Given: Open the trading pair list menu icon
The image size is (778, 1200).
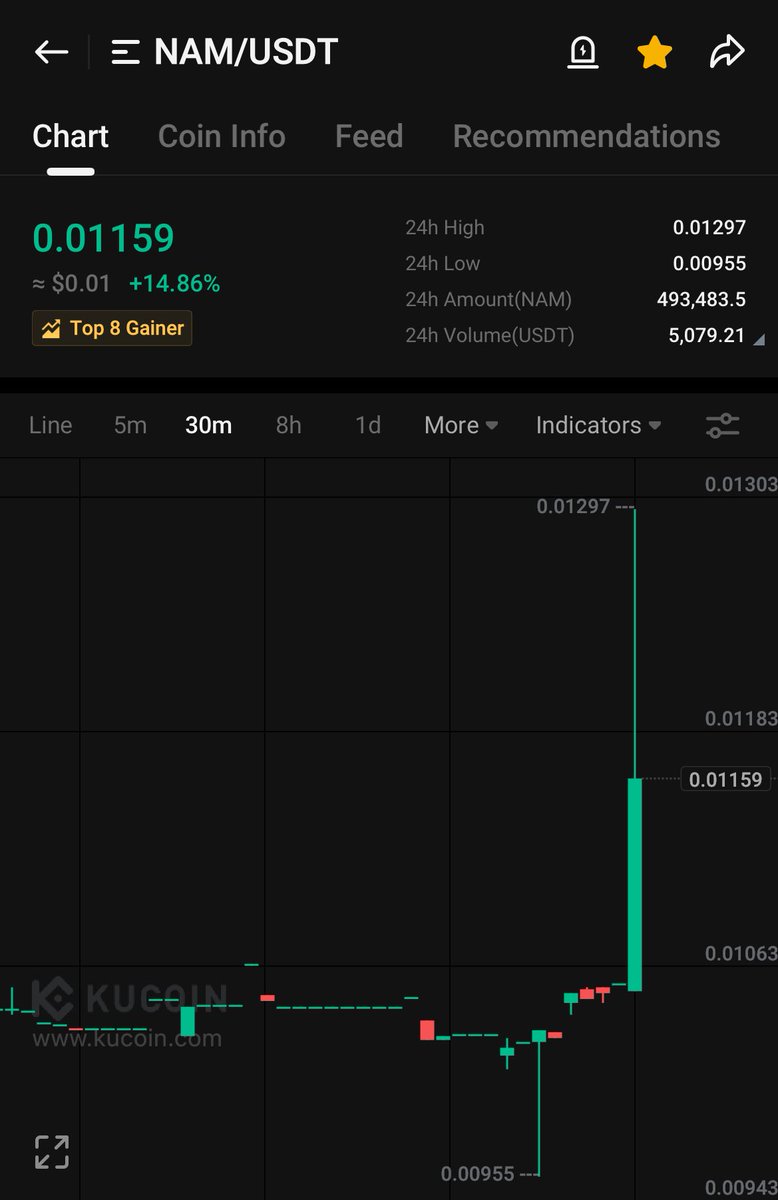Looking at the screenshot, I should pyautogui.click(x=125, y=52).
